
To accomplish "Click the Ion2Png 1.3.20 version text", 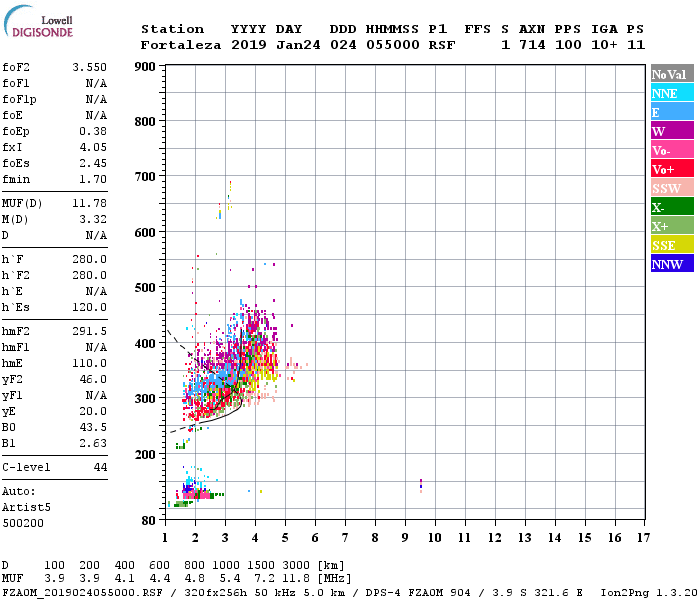I will (x=649, y=592).
